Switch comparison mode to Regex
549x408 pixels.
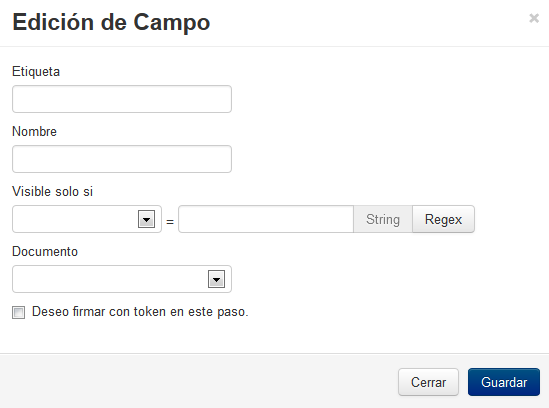point(443,219)
